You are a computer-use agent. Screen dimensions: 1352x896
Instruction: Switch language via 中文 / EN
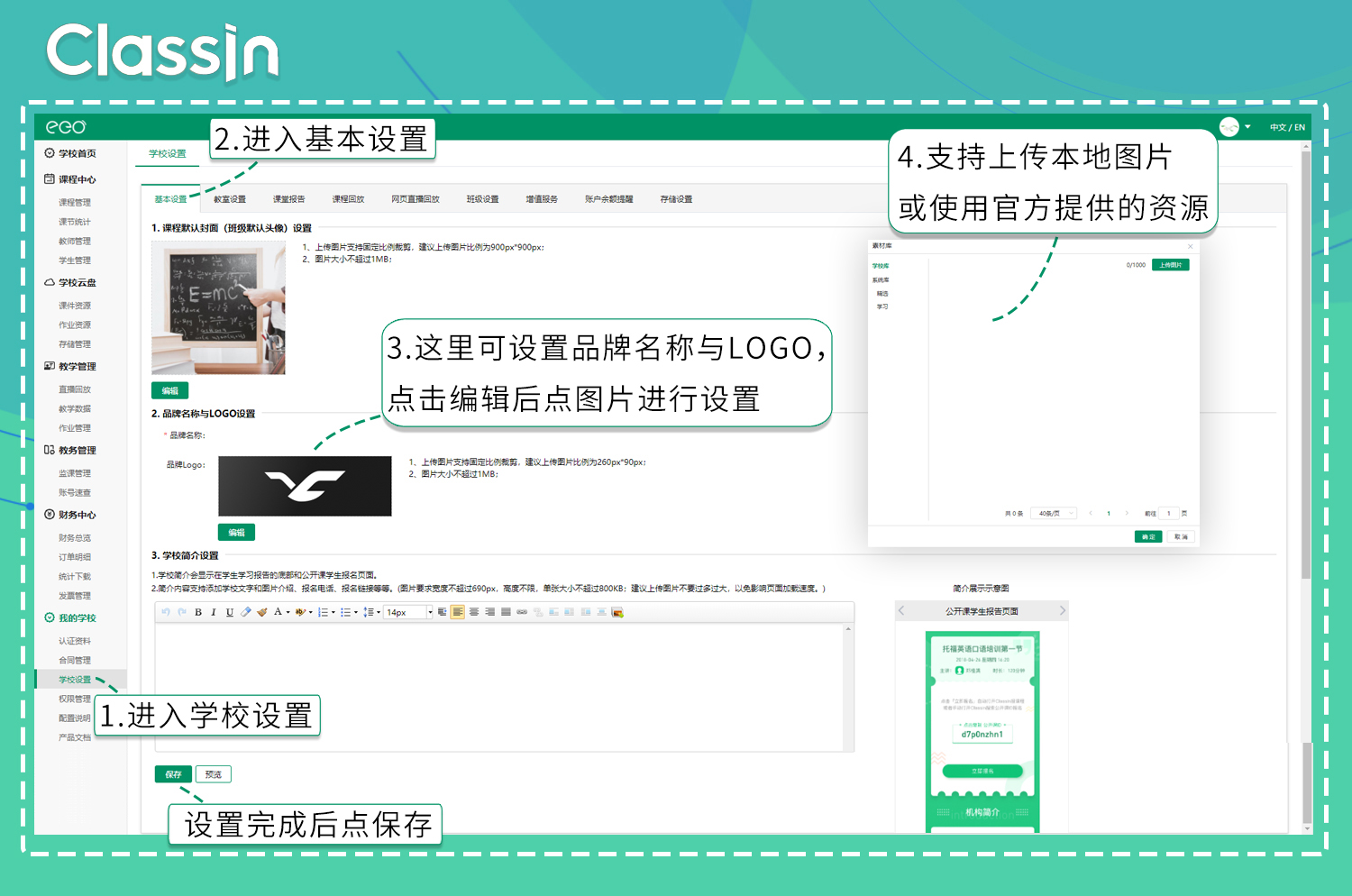coord(1287,127)
